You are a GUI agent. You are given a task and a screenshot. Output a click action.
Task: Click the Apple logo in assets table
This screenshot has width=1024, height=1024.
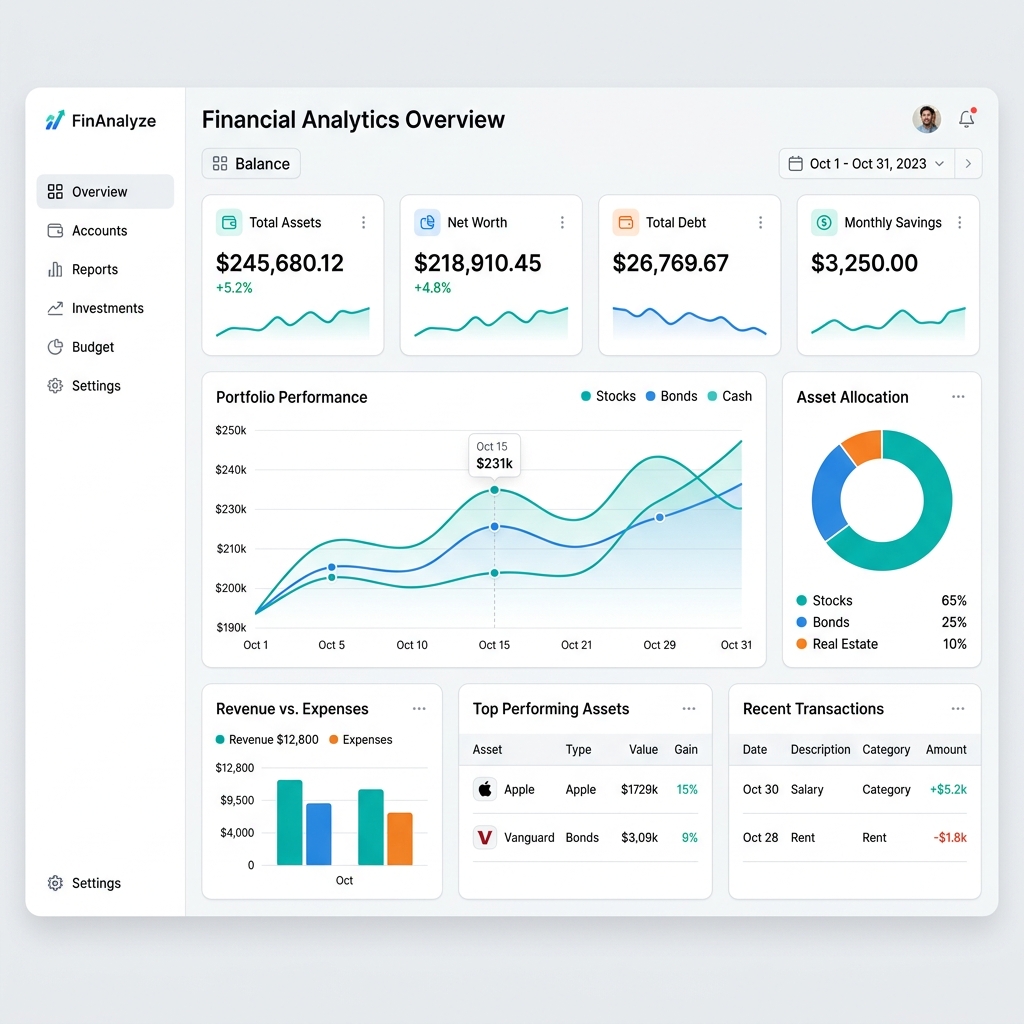coord(485,790)
